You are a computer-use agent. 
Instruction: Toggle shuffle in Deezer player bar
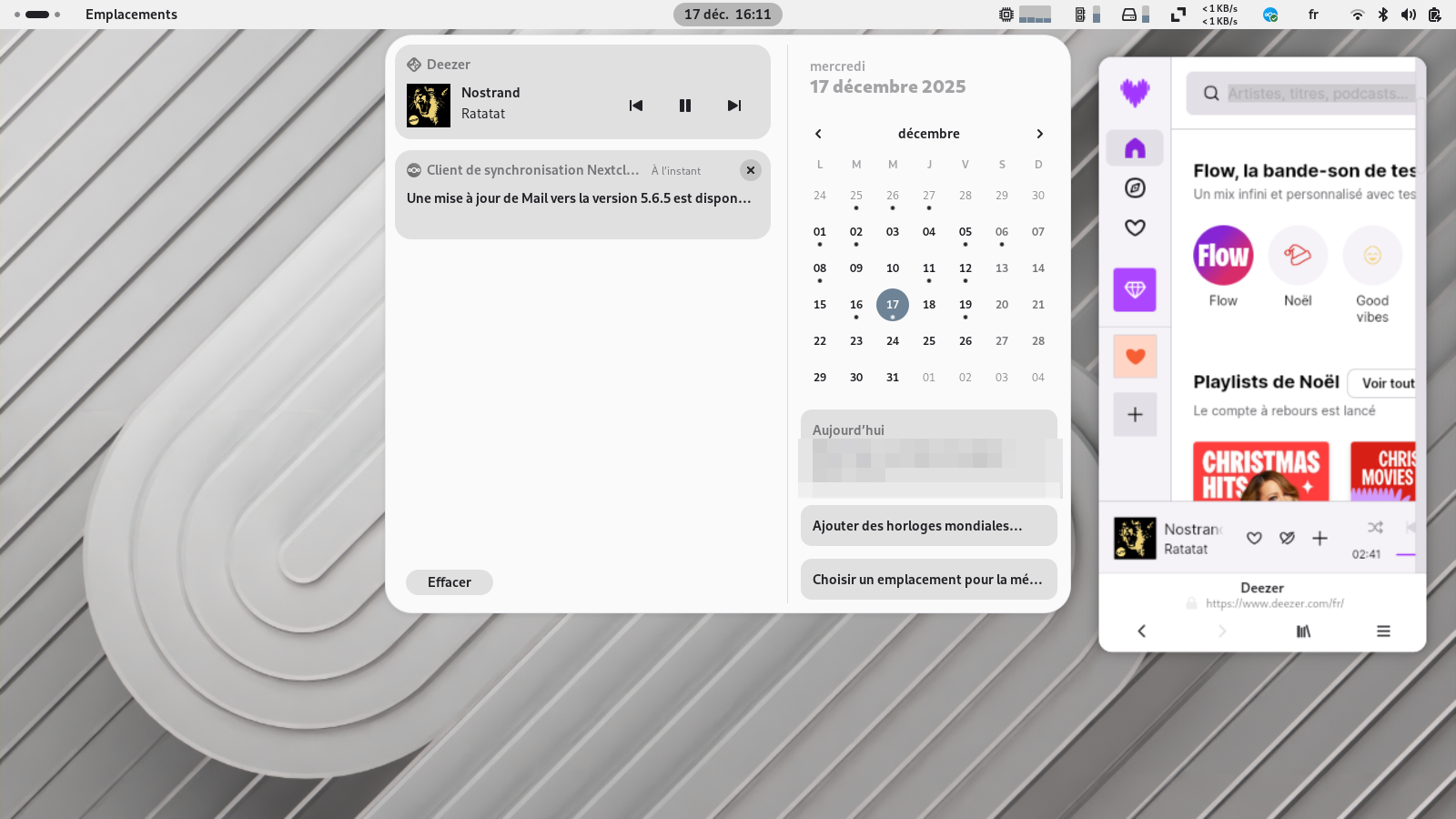pyautogui.click(x=1375, y=528)
